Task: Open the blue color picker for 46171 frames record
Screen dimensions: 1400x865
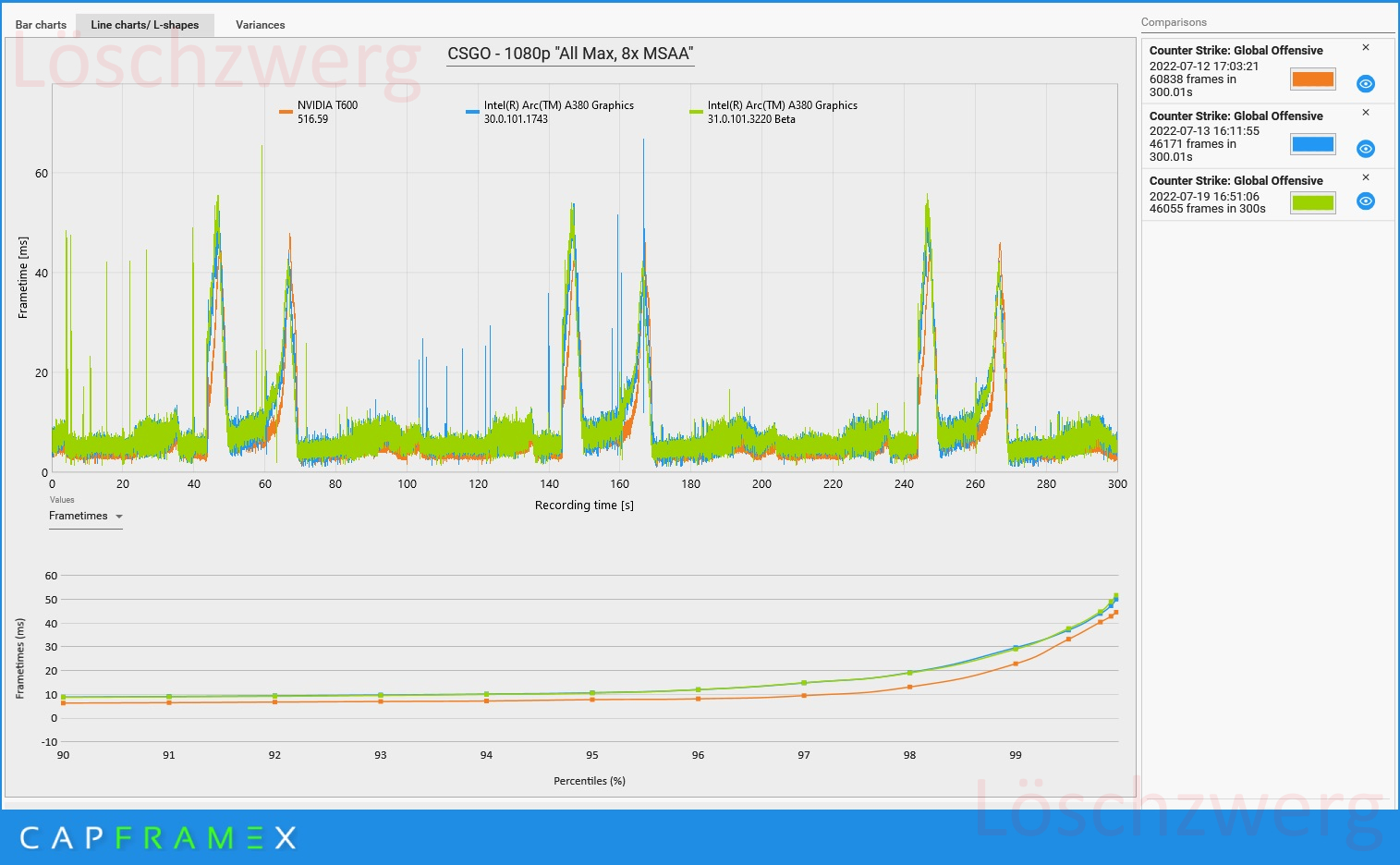Action: [x=1312, y=144]
